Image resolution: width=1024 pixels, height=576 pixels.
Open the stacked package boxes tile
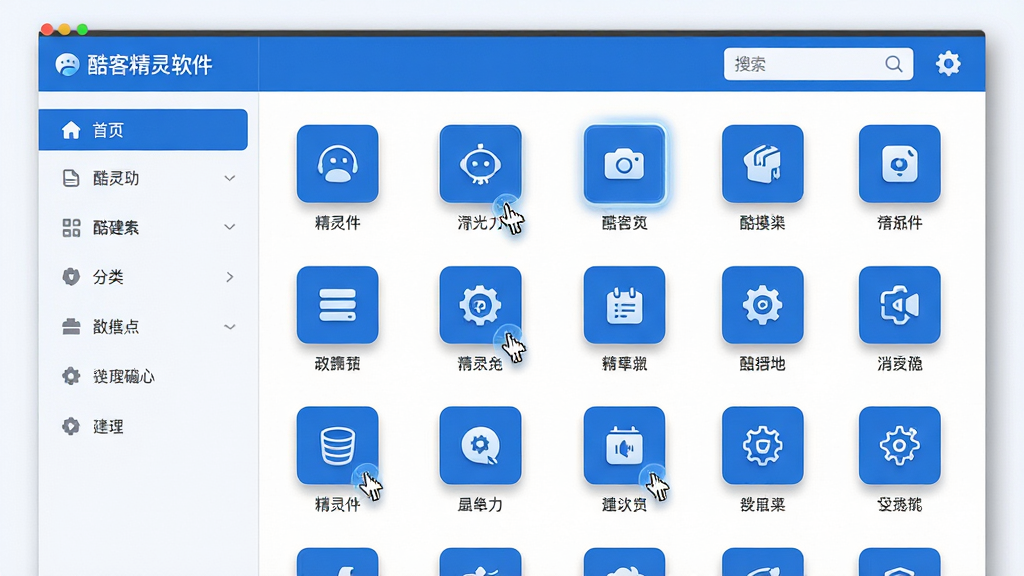(x=762, y=164)
